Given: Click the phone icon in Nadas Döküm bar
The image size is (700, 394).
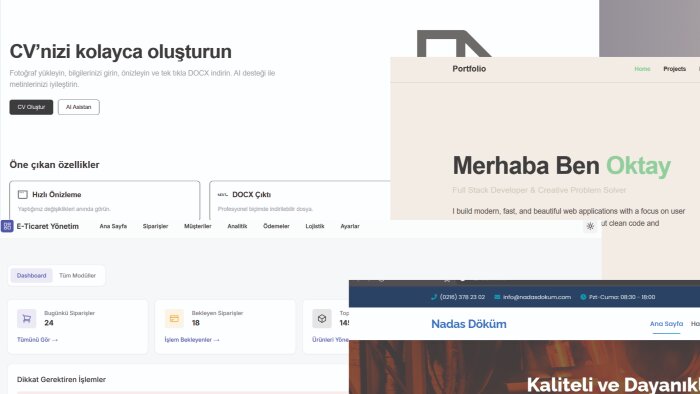Looking at the screenshot, I should coord(433,297).
